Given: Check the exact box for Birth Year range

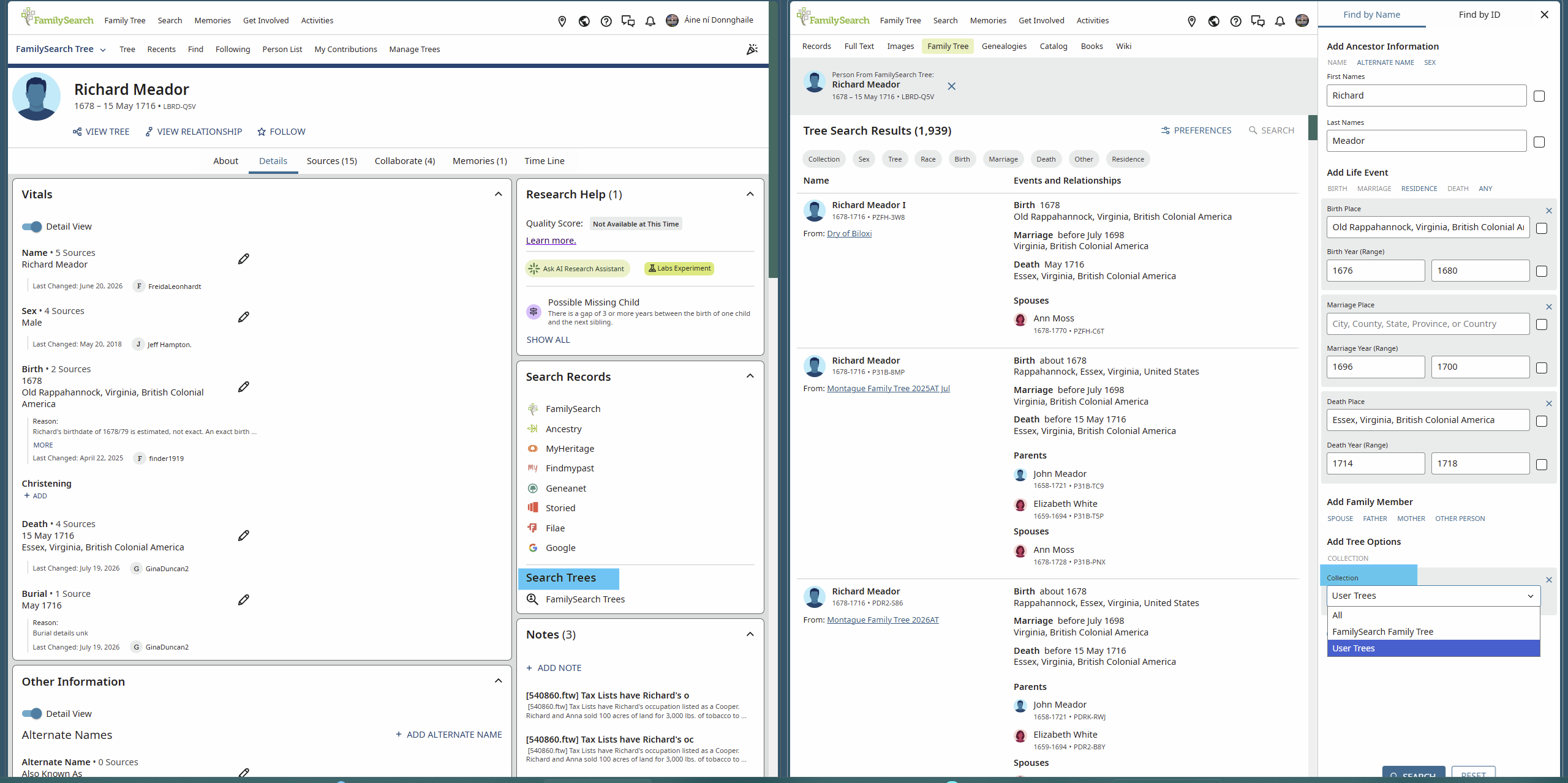Looking at the screenshot, I should coord(1542,271).
